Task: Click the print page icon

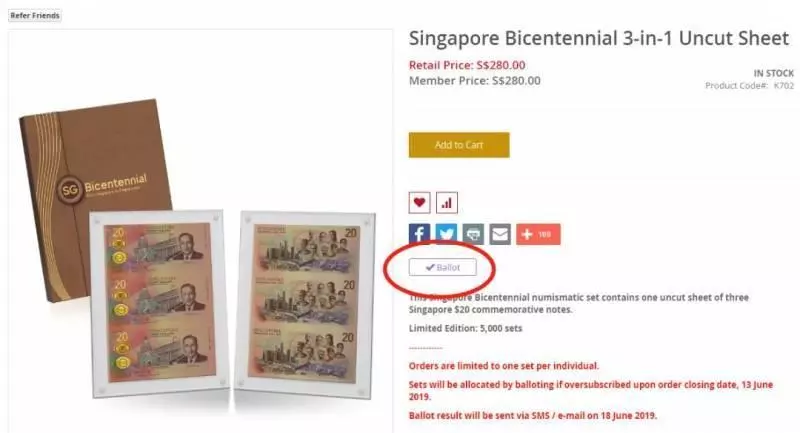Action: pyautogui.click(x=473, y=234)
